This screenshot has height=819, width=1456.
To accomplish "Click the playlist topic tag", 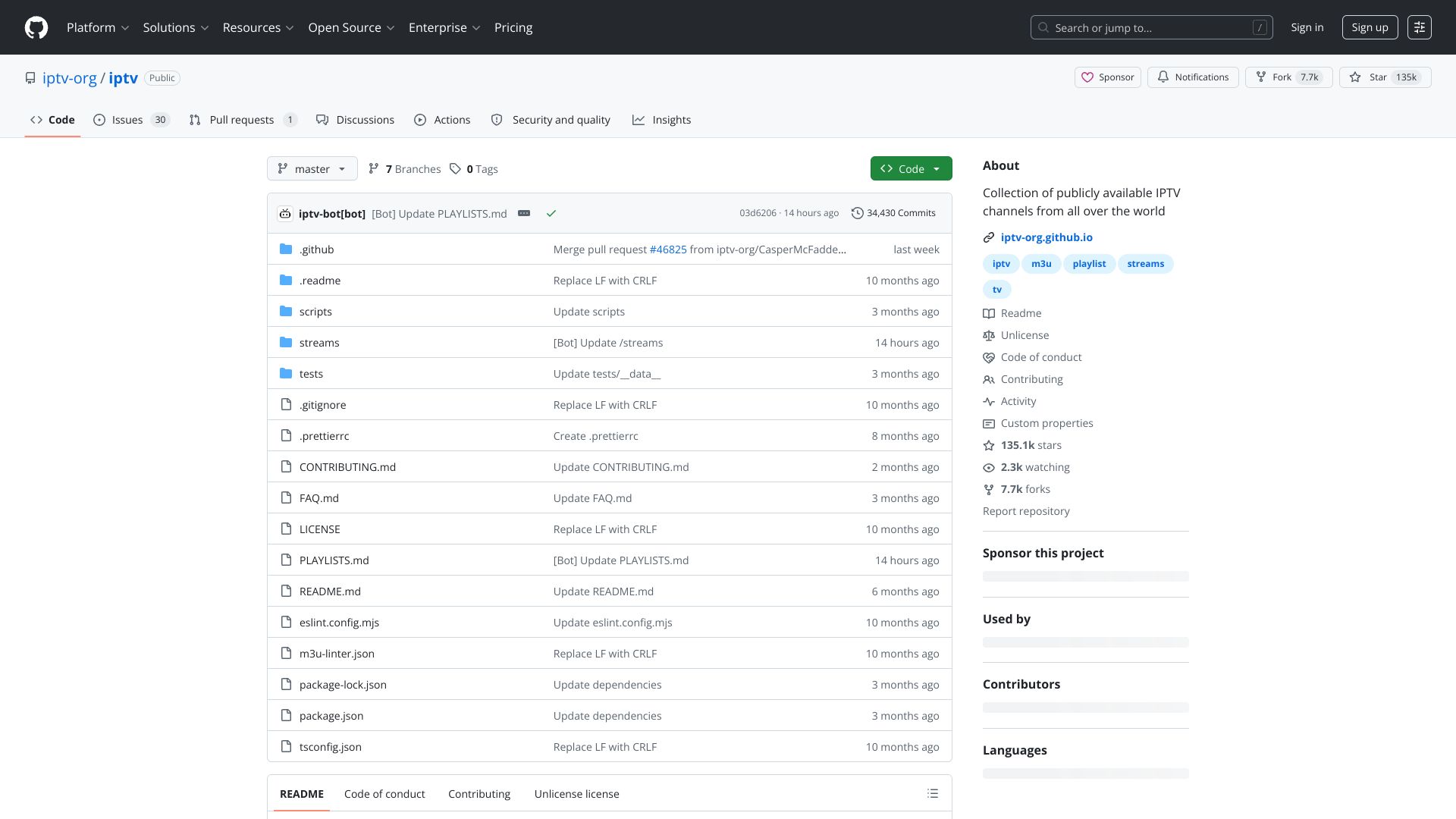I will [x=1089, y=263].
